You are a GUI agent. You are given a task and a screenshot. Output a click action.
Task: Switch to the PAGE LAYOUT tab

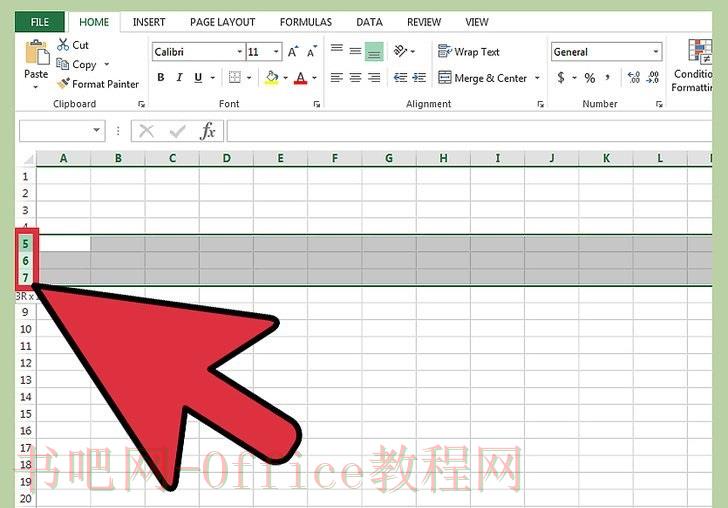coord(222,22)
